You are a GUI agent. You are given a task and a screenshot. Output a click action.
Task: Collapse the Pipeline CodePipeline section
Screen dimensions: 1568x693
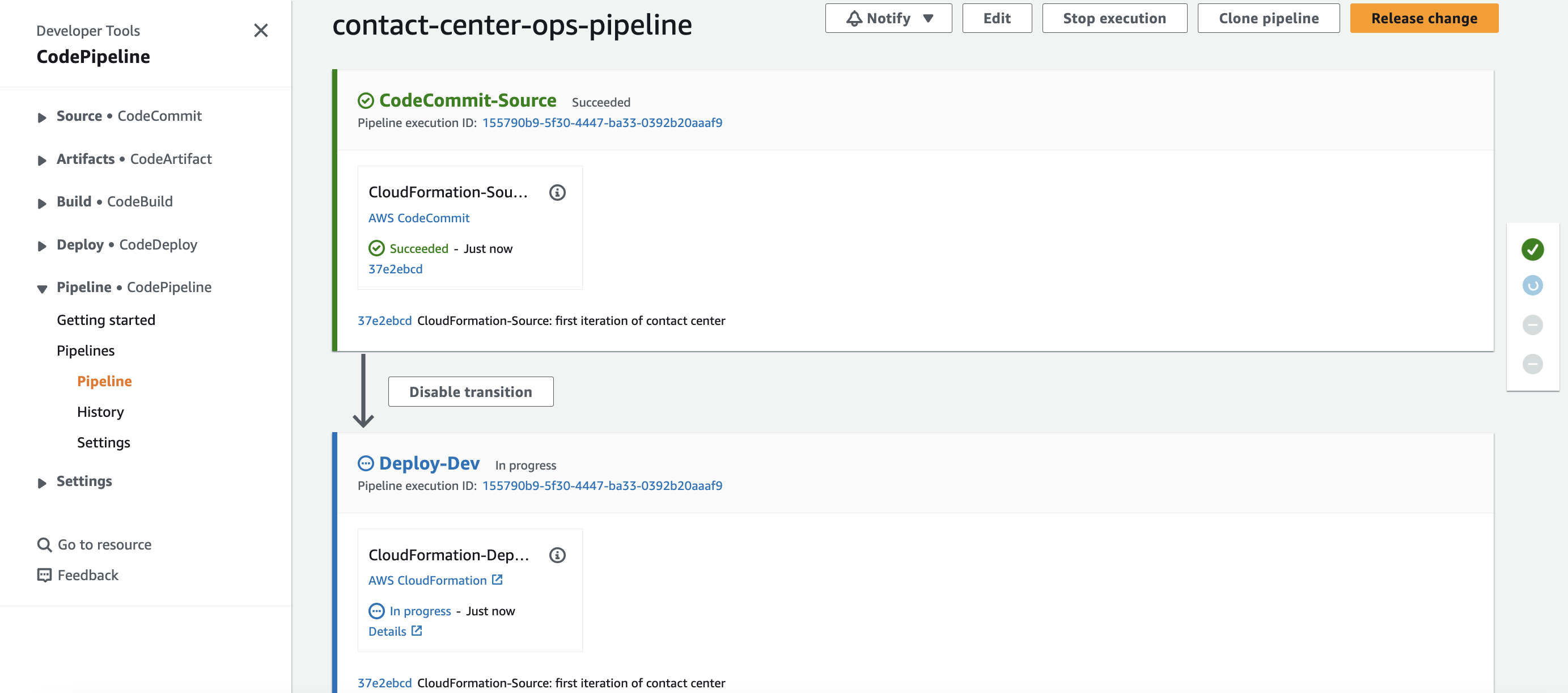pos(125,288)
